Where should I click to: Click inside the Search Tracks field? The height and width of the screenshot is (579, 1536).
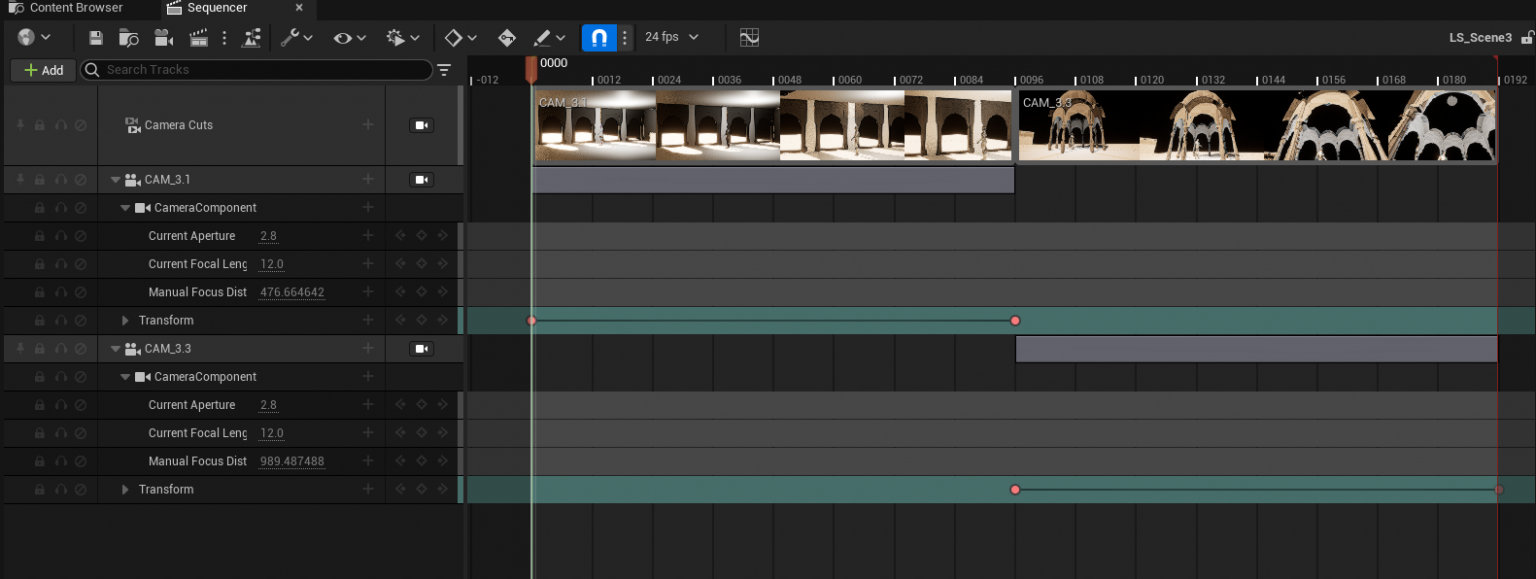(250, 70)
